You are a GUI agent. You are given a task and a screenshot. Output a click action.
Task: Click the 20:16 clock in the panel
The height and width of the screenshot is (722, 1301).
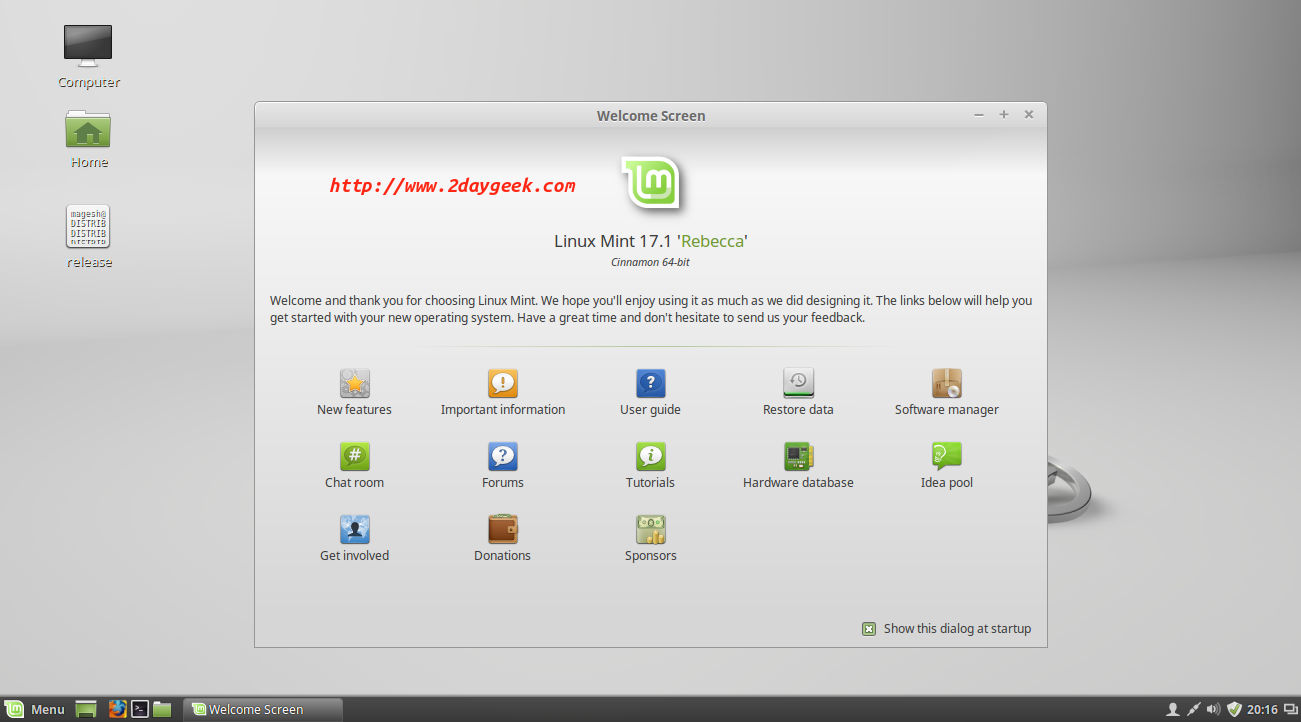point(1262,710)
